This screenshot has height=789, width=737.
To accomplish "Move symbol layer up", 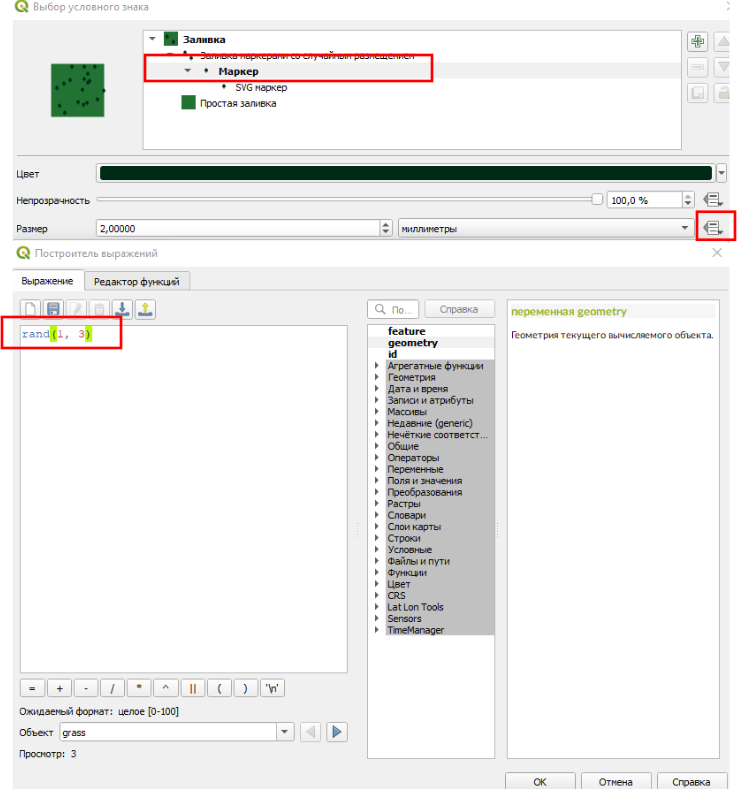I will click(723, 41).
